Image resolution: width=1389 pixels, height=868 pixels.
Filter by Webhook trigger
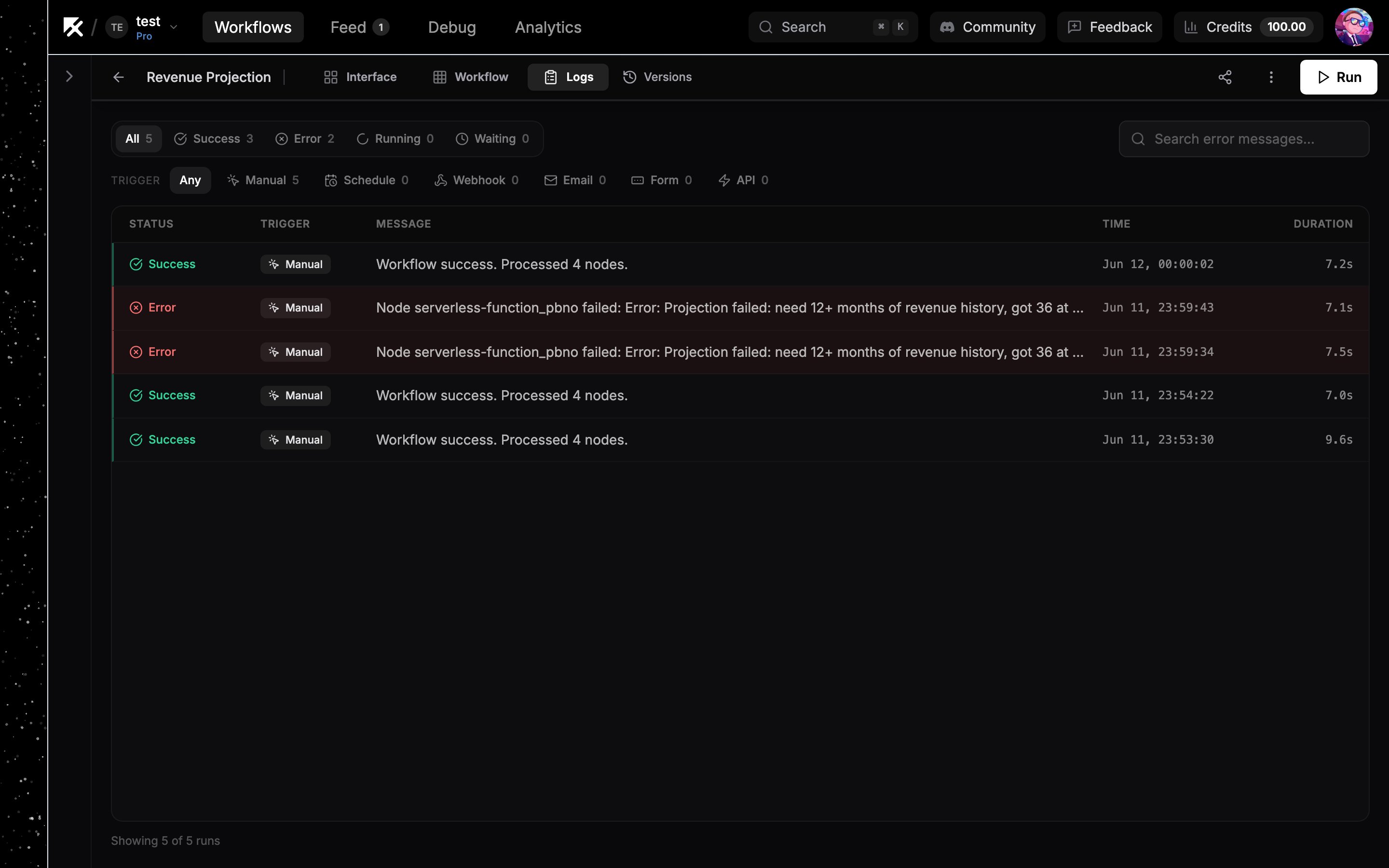coord(477,180)
